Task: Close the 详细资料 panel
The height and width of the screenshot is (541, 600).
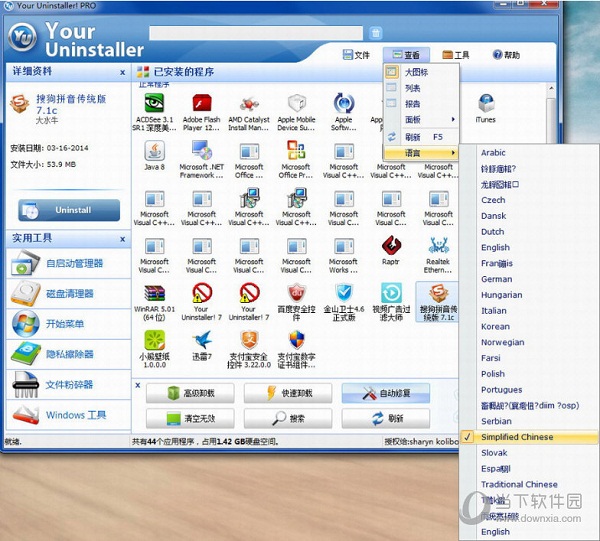Action: 122,72
